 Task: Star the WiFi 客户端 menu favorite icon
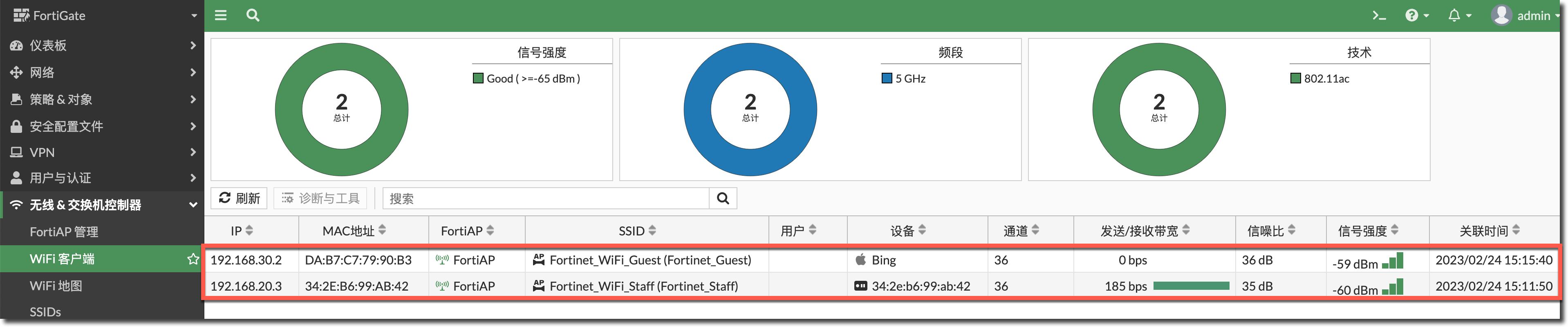tap(193, 260)
